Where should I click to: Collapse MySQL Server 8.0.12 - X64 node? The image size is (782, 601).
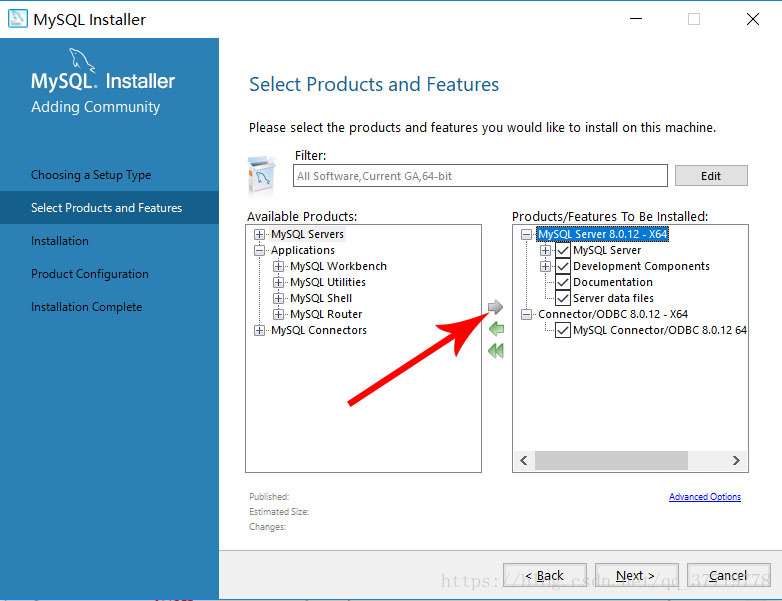526,234
